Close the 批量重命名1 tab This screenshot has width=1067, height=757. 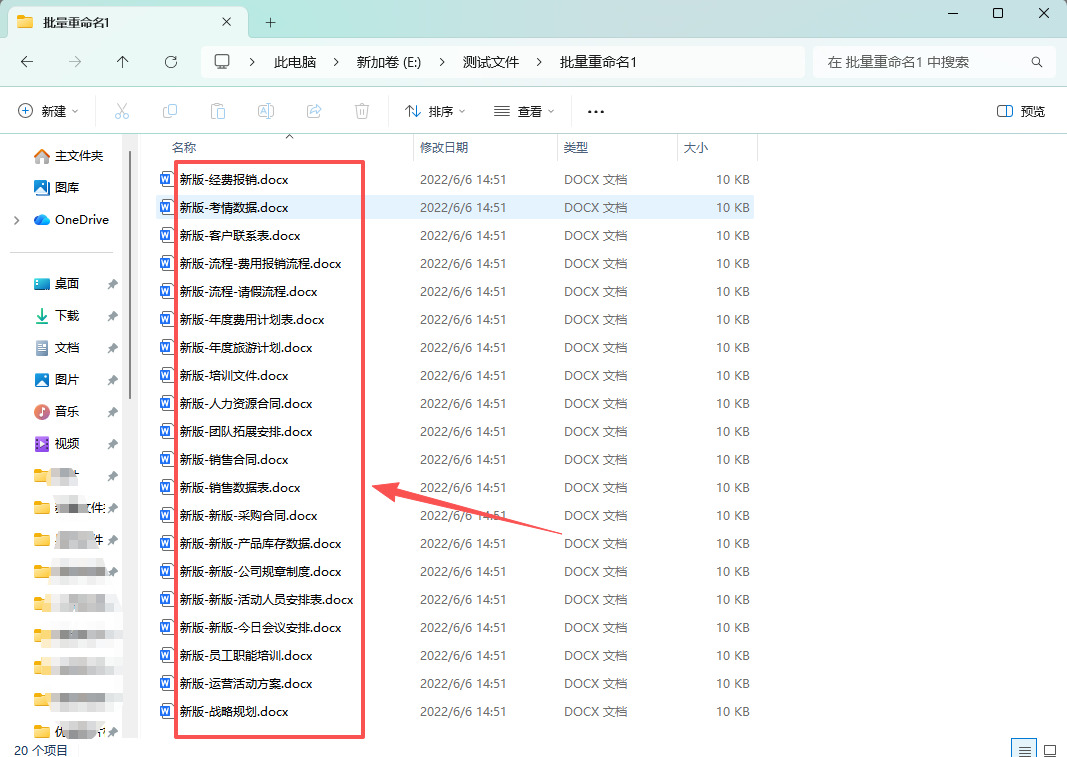[x=227, y=22]
